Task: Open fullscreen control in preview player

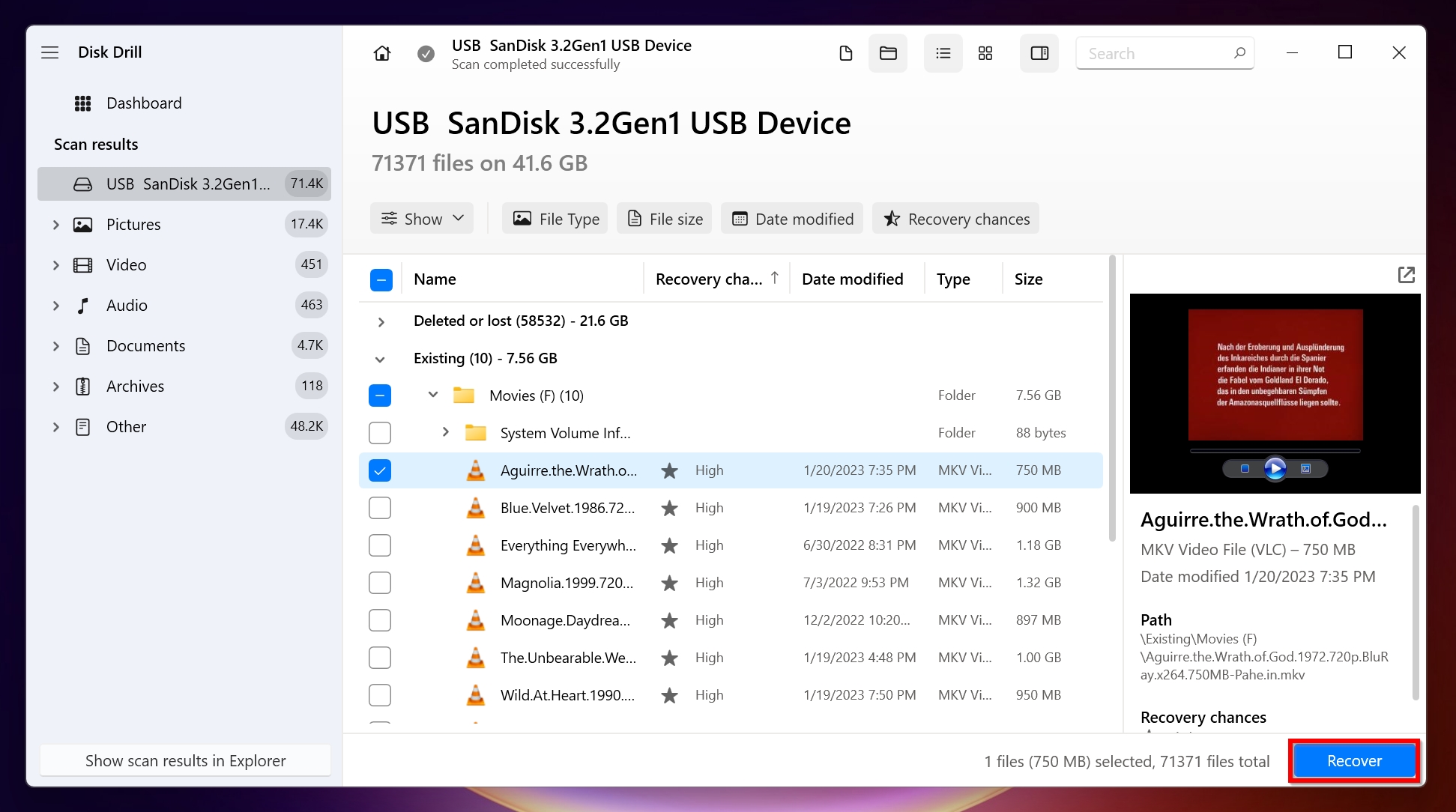Action: (1305, 468)
